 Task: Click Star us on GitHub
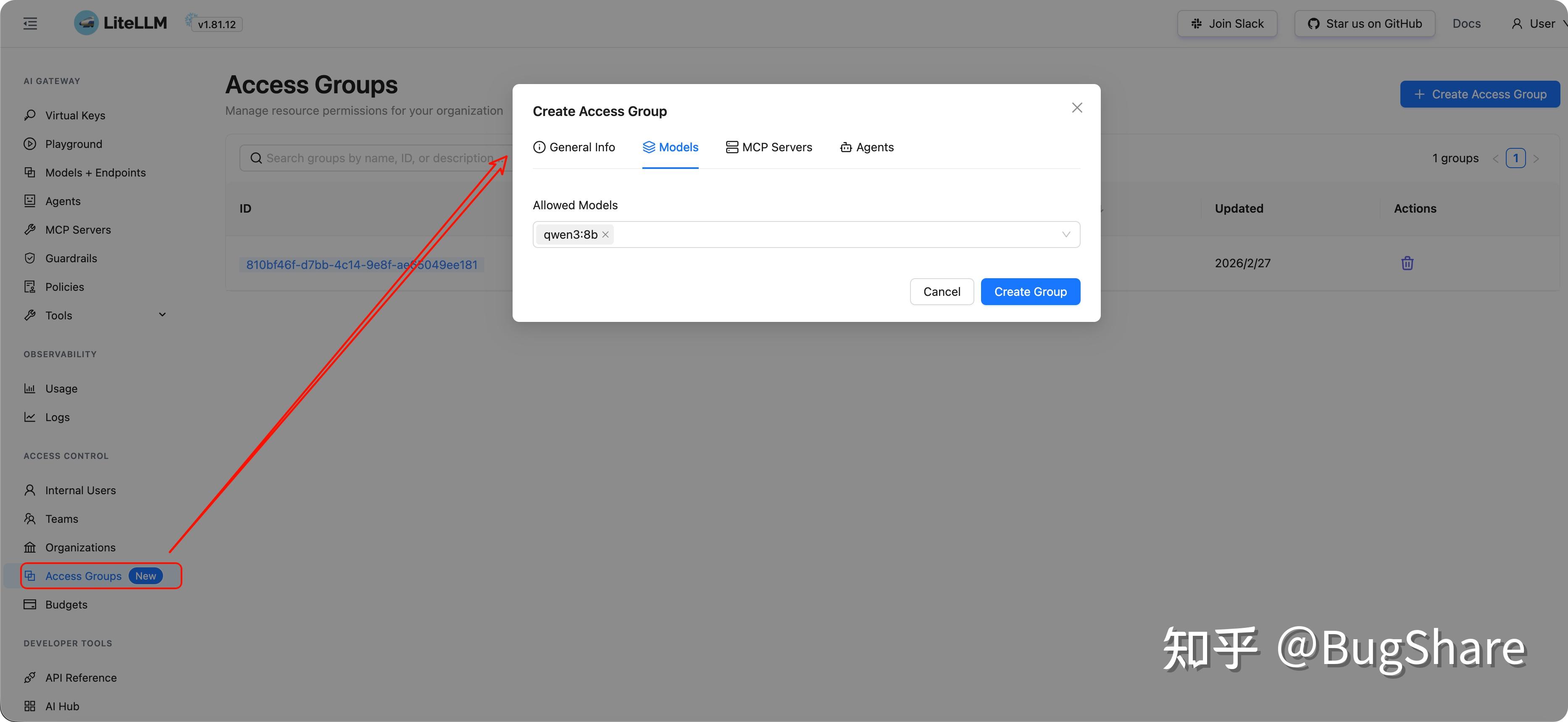pos(1364,23)
